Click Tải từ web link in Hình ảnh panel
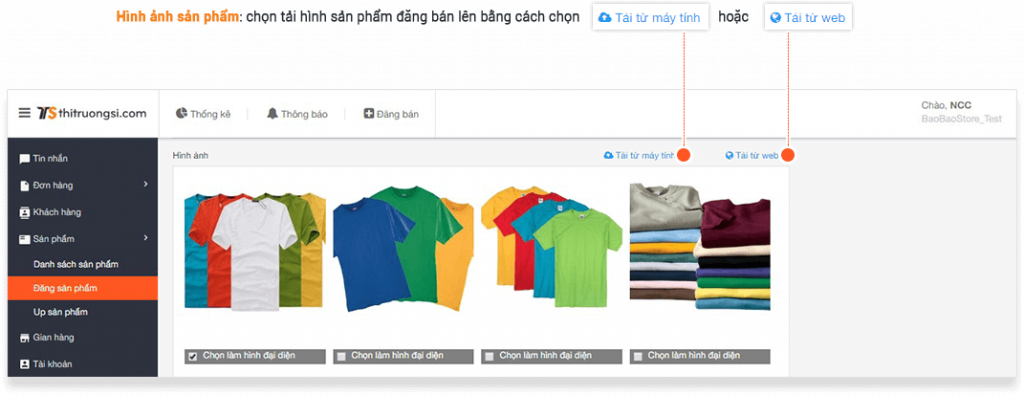1024x395 pixels. (752, 155)
